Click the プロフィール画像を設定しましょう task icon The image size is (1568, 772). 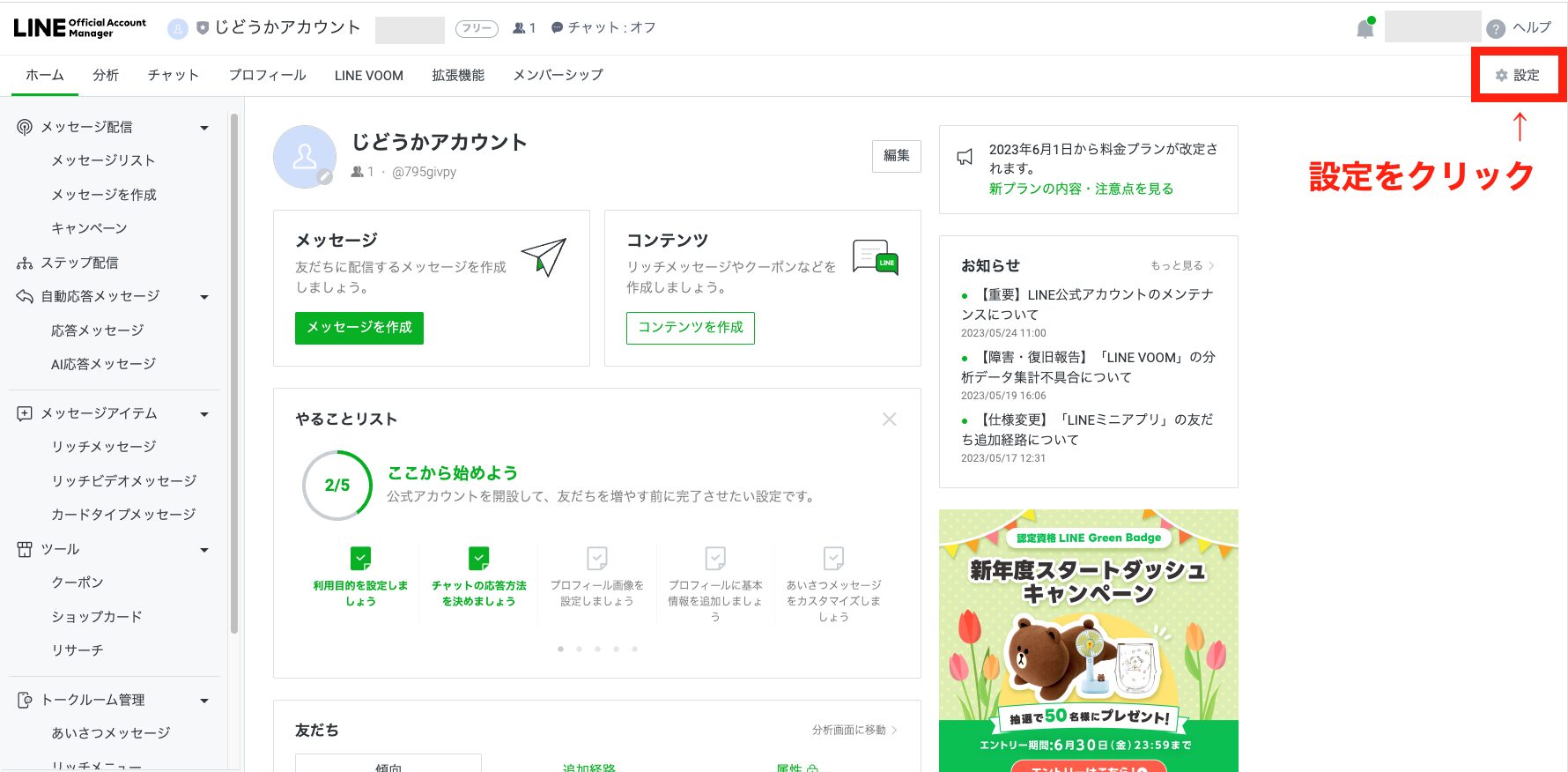(597, 558)
